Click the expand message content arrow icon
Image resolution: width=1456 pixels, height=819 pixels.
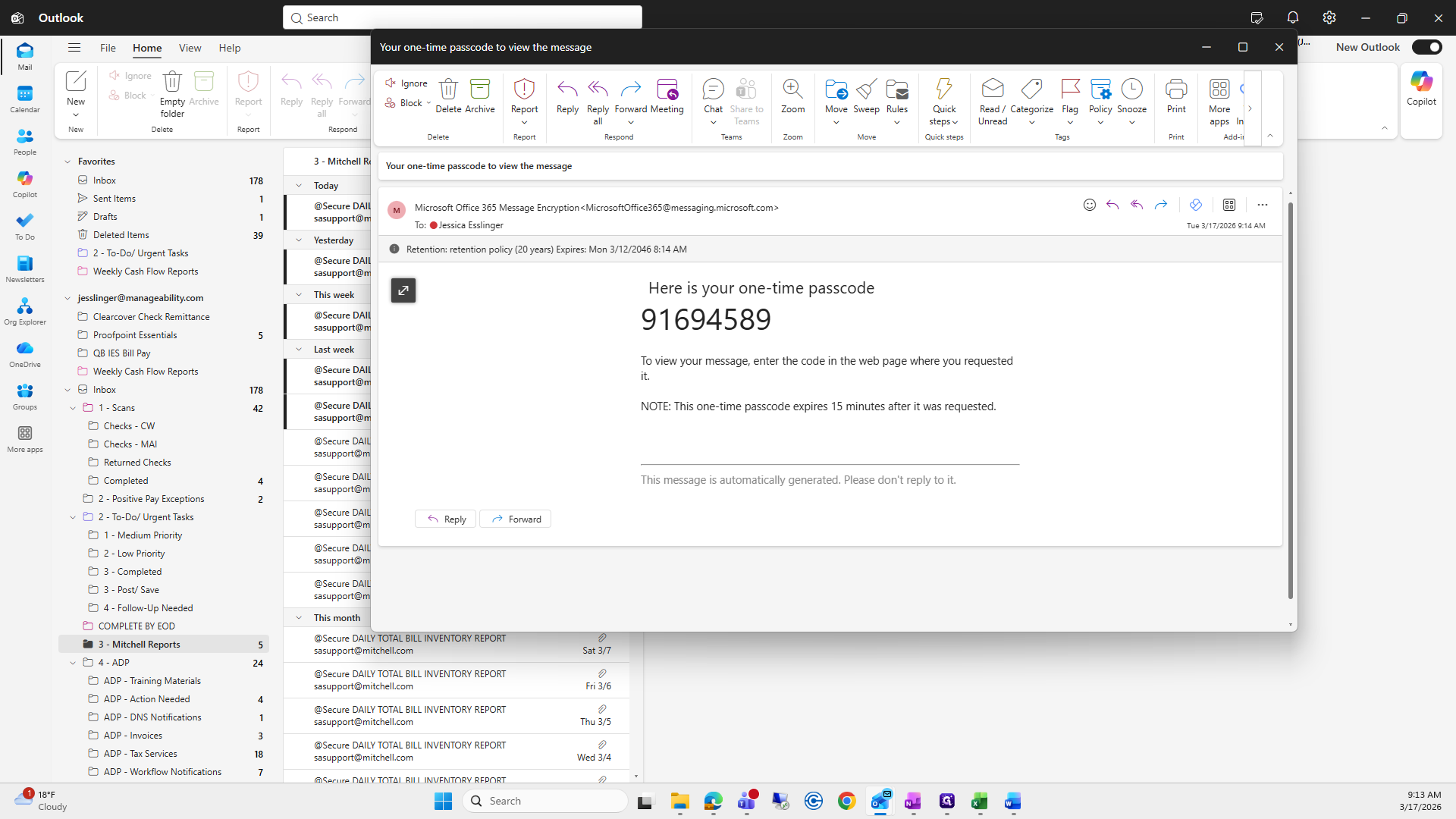click(403, 290)
